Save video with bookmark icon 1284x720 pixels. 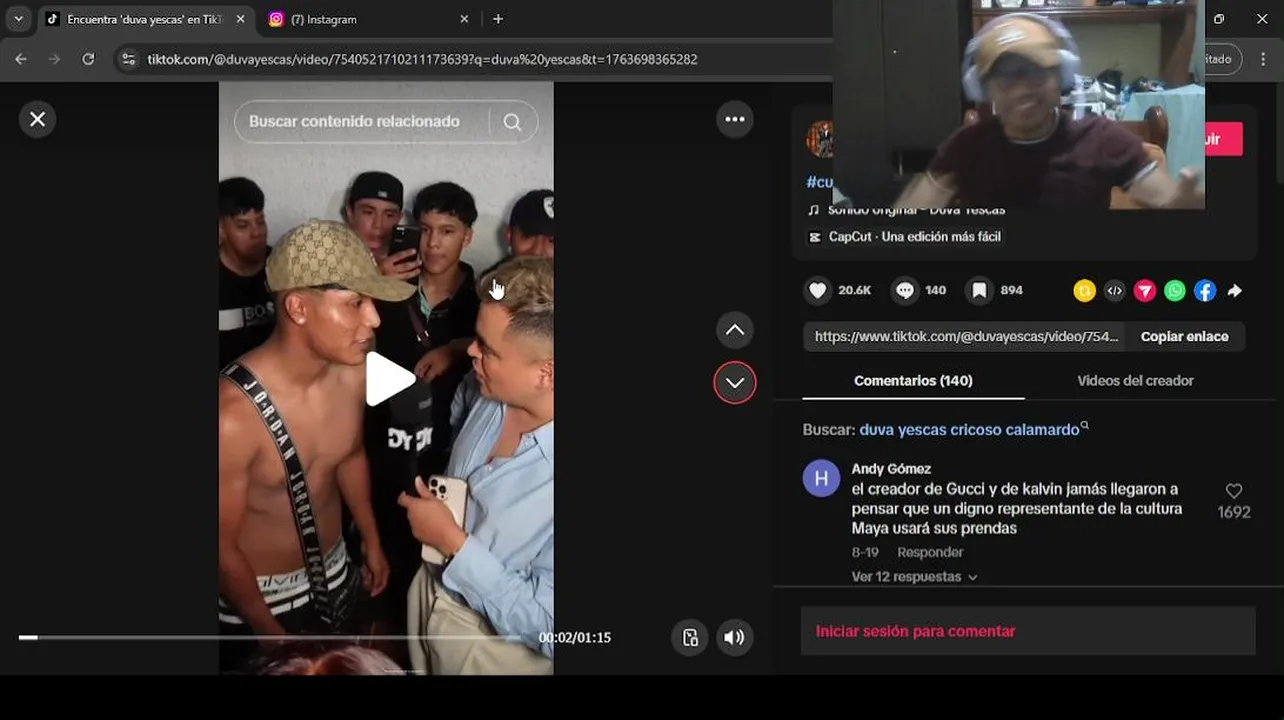tap(980, 290)
